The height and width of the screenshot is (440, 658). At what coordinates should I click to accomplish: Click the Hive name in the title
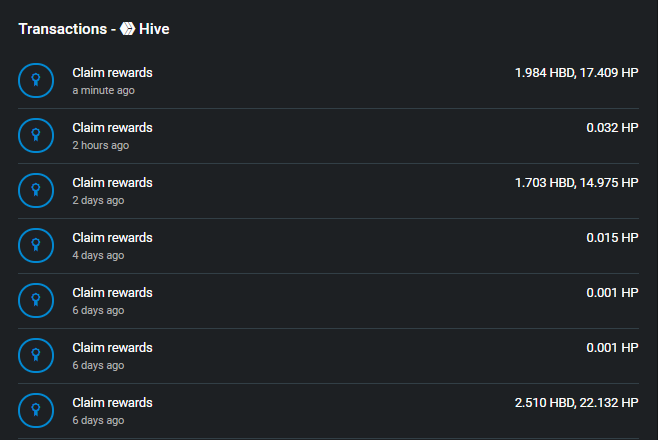click(x=154, y=29)
